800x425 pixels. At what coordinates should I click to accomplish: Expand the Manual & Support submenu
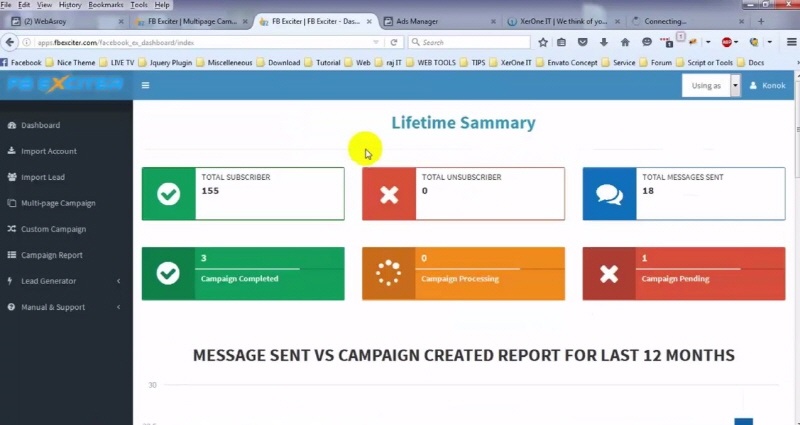66,307
